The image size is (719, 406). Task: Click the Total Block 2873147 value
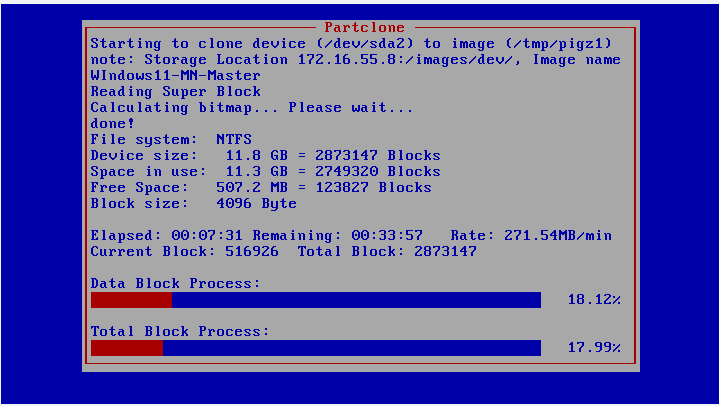tap(445, 251)
